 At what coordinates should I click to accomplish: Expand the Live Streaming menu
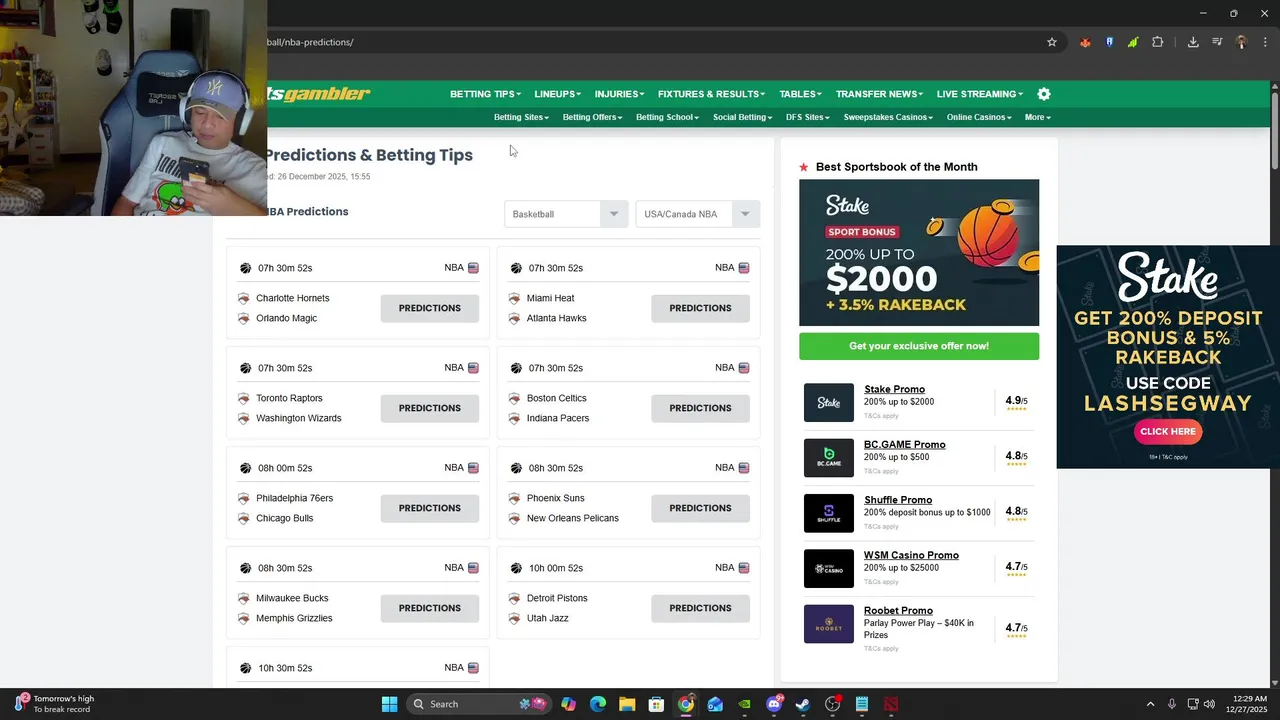click(x=979, y=94)
